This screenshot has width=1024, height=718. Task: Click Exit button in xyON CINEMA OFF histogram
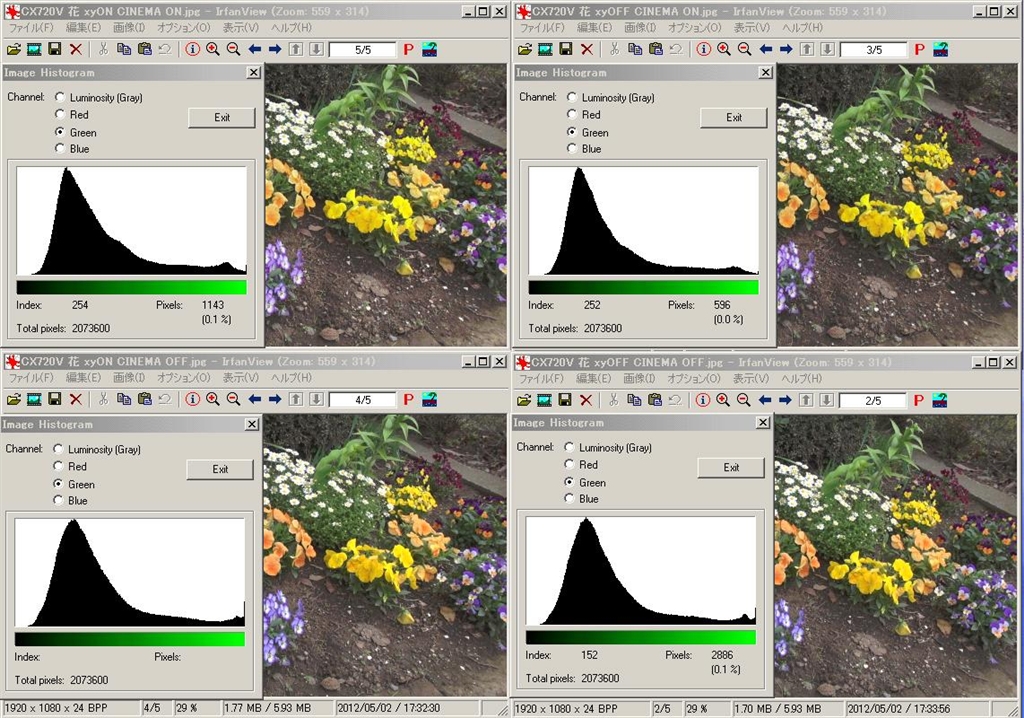tap(220, 469)
